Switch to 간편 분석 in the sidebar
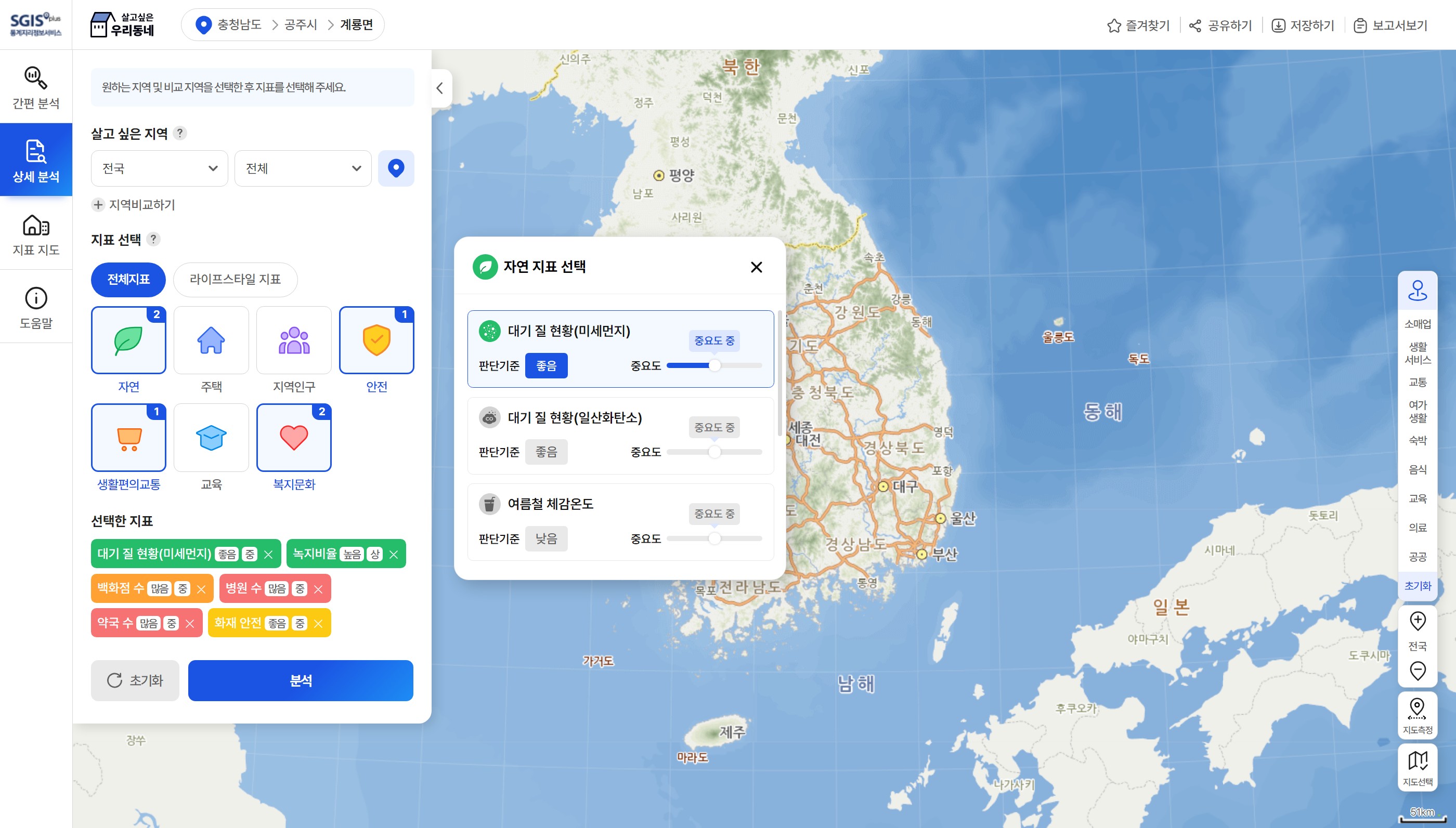The width and height of the screenshot is (1456, 828). (35, 86)
